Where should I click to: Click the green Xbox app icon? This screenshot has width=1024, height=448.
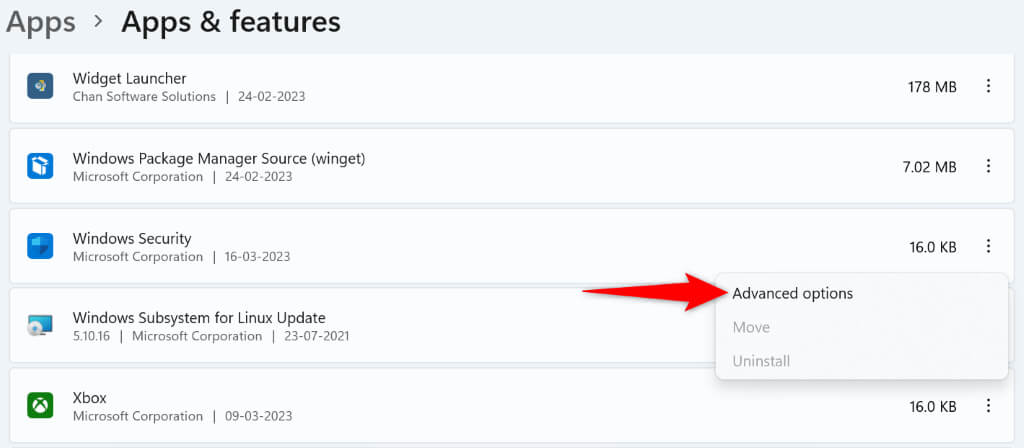pos(40,406)
